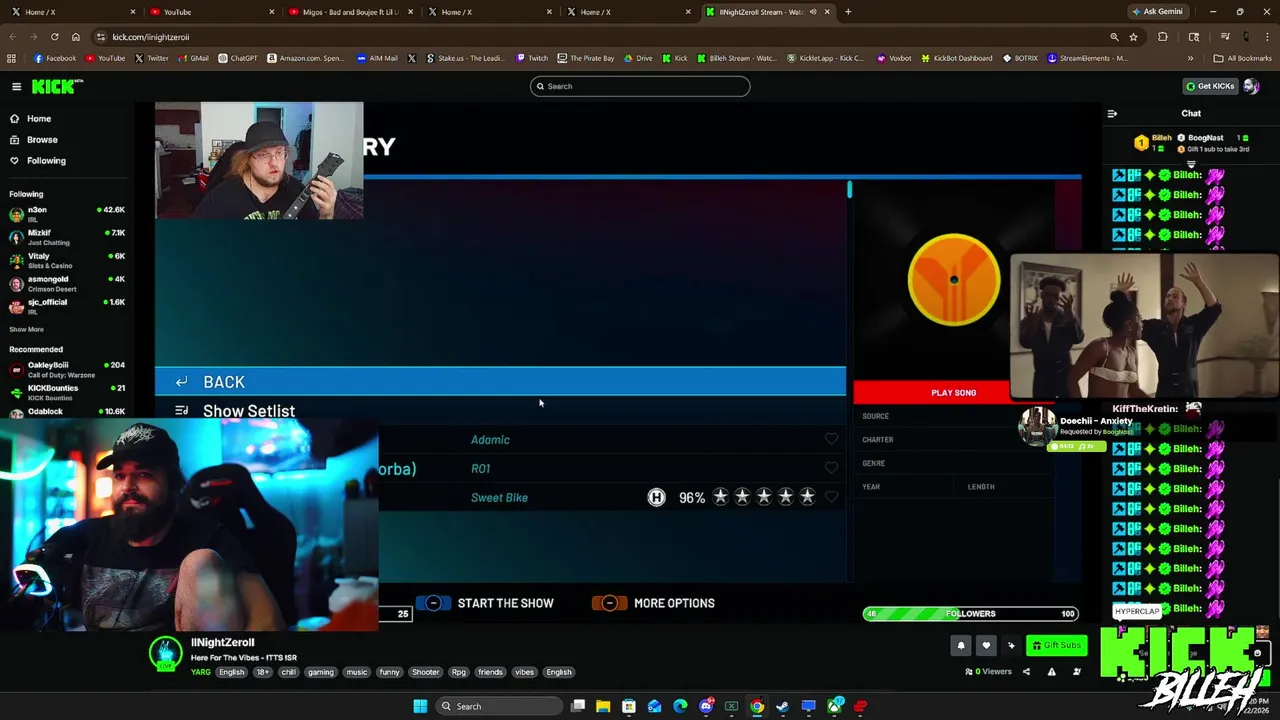Click the IINightZeroII channel avatar
Viewport: 1280px width, 720px height.
[166, 654]
